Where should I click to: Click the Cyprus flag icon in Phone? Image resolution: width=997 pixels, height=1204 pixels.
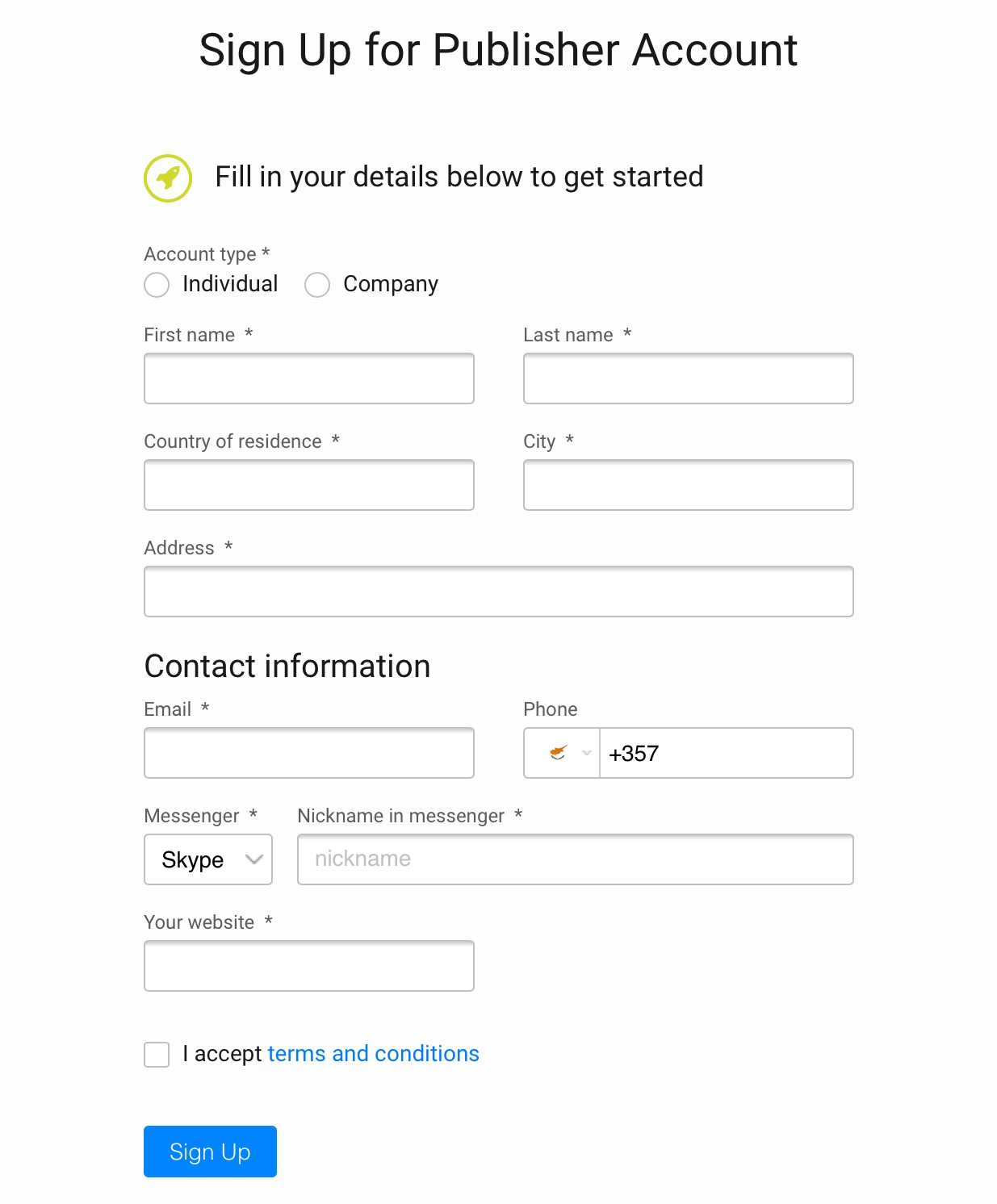(558, 753)
